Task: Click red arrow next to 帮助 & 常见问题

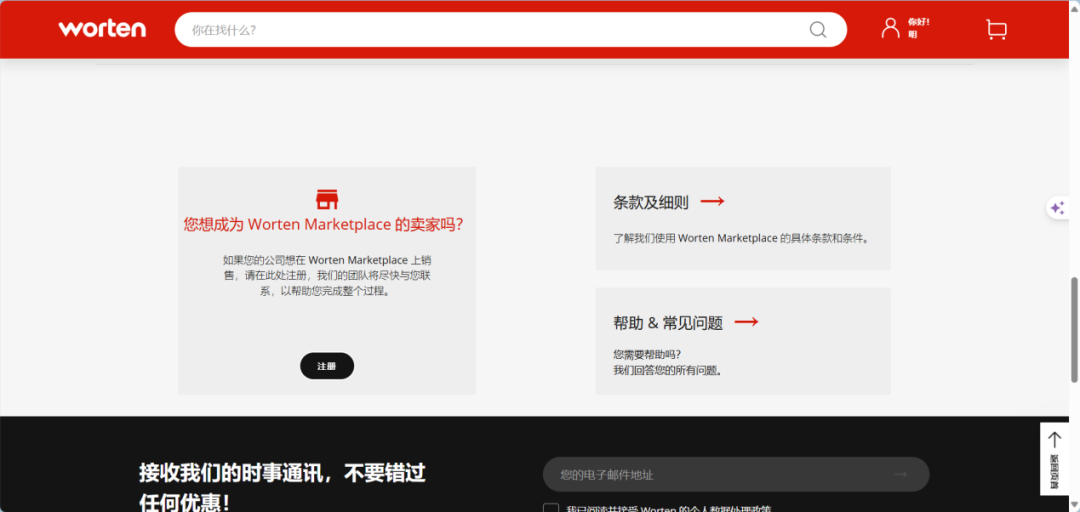Action: (746, 322)
